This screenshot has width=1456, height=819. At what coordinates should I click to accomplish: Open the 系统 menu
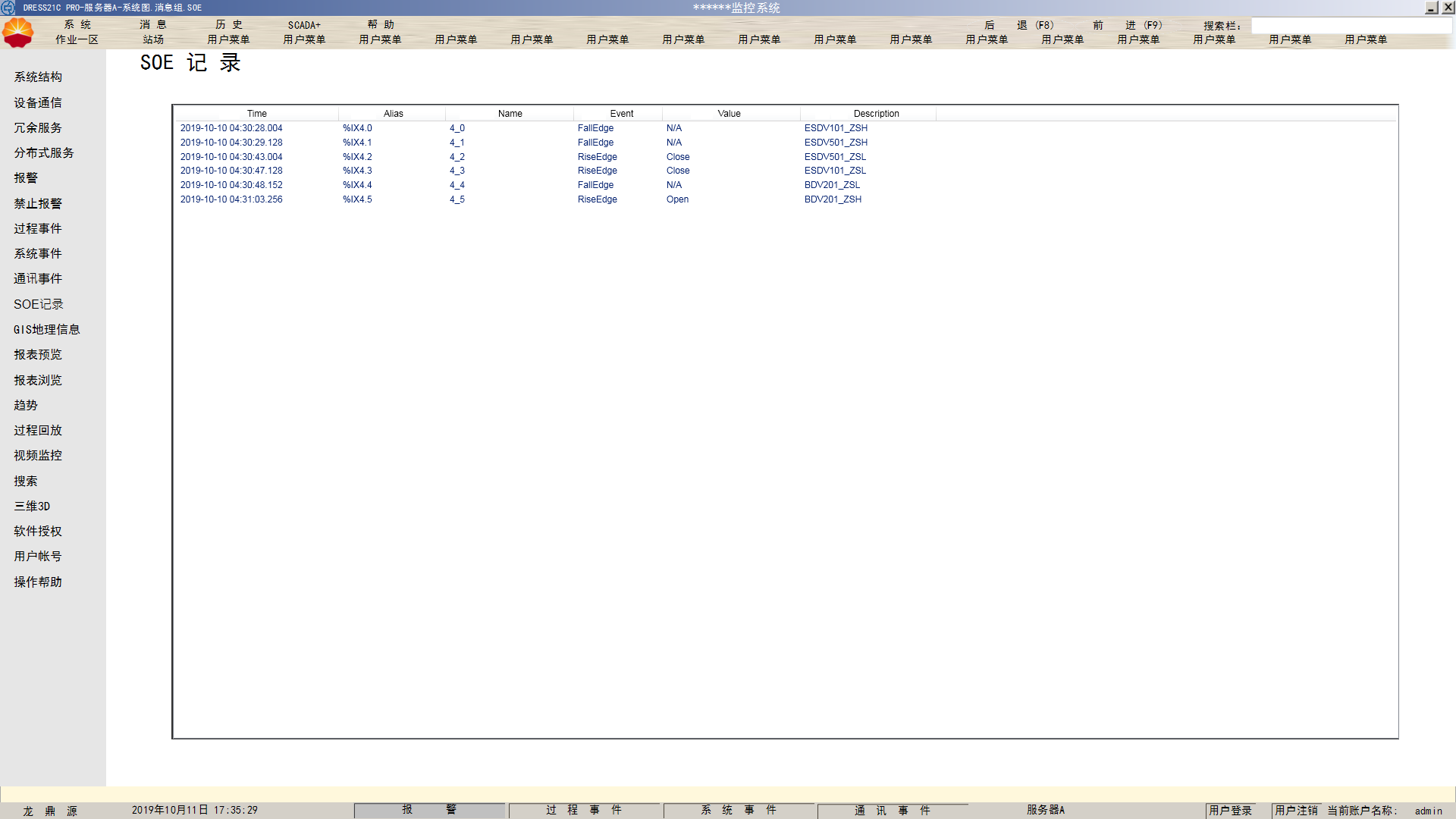77,25
